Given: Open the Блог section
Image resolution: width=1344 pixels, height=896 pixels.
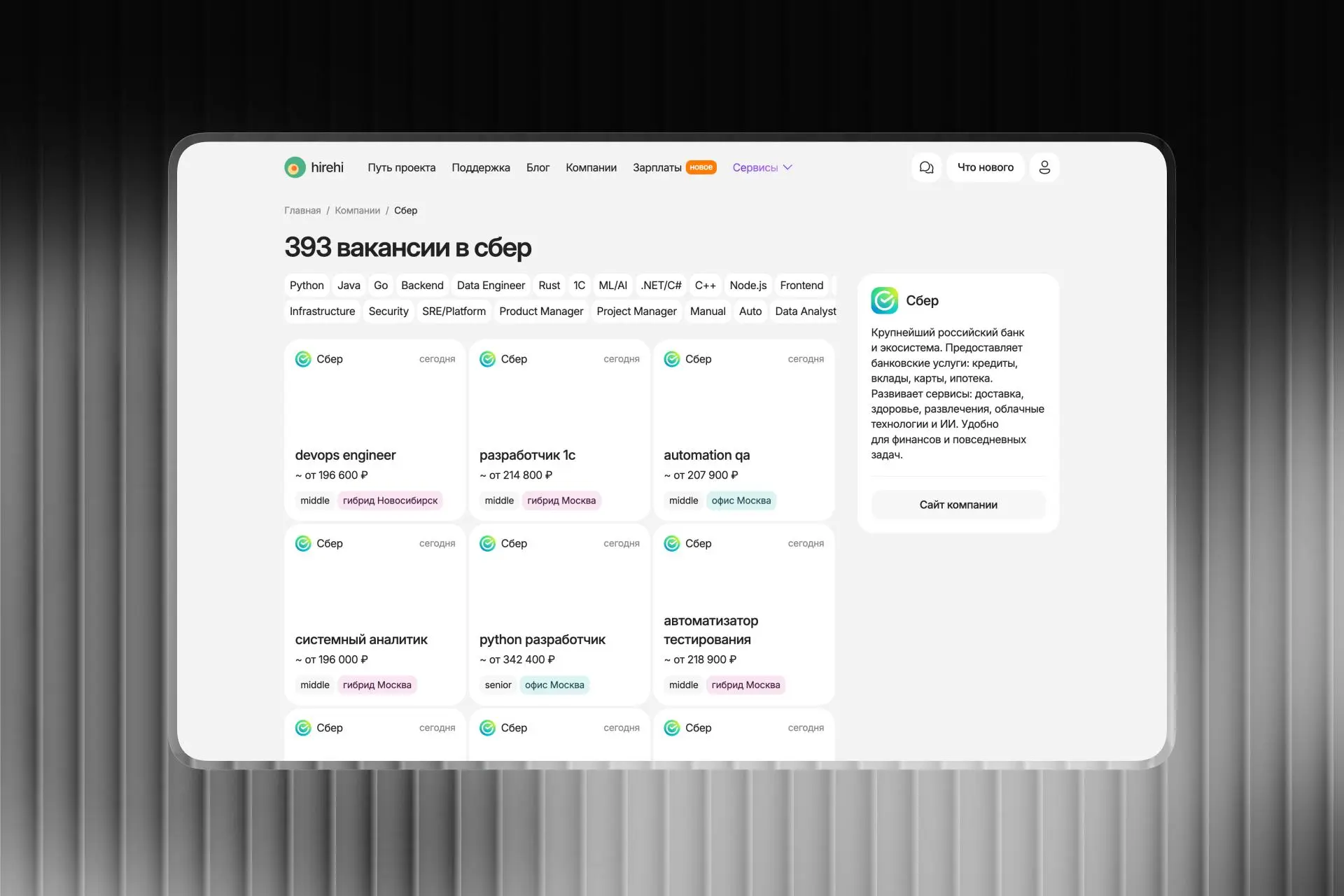Looking at the screenshot, I should [538, 167].
